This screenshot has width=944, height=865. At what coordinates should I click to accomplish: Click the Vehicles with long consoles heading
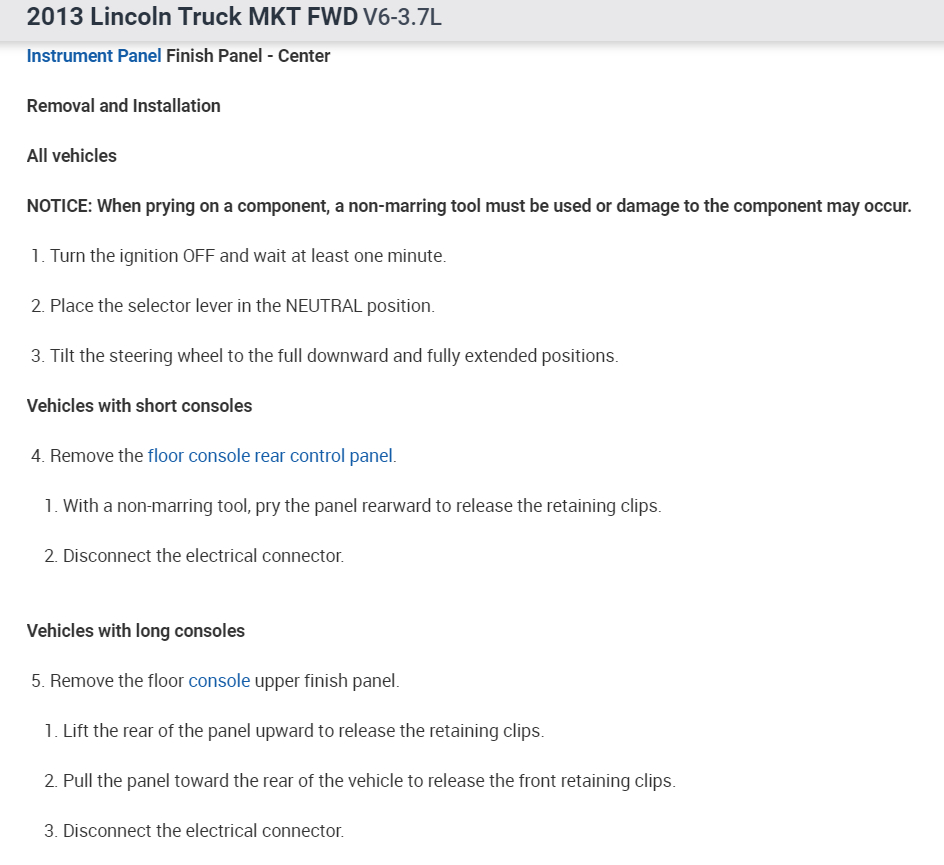click(136, 631)
